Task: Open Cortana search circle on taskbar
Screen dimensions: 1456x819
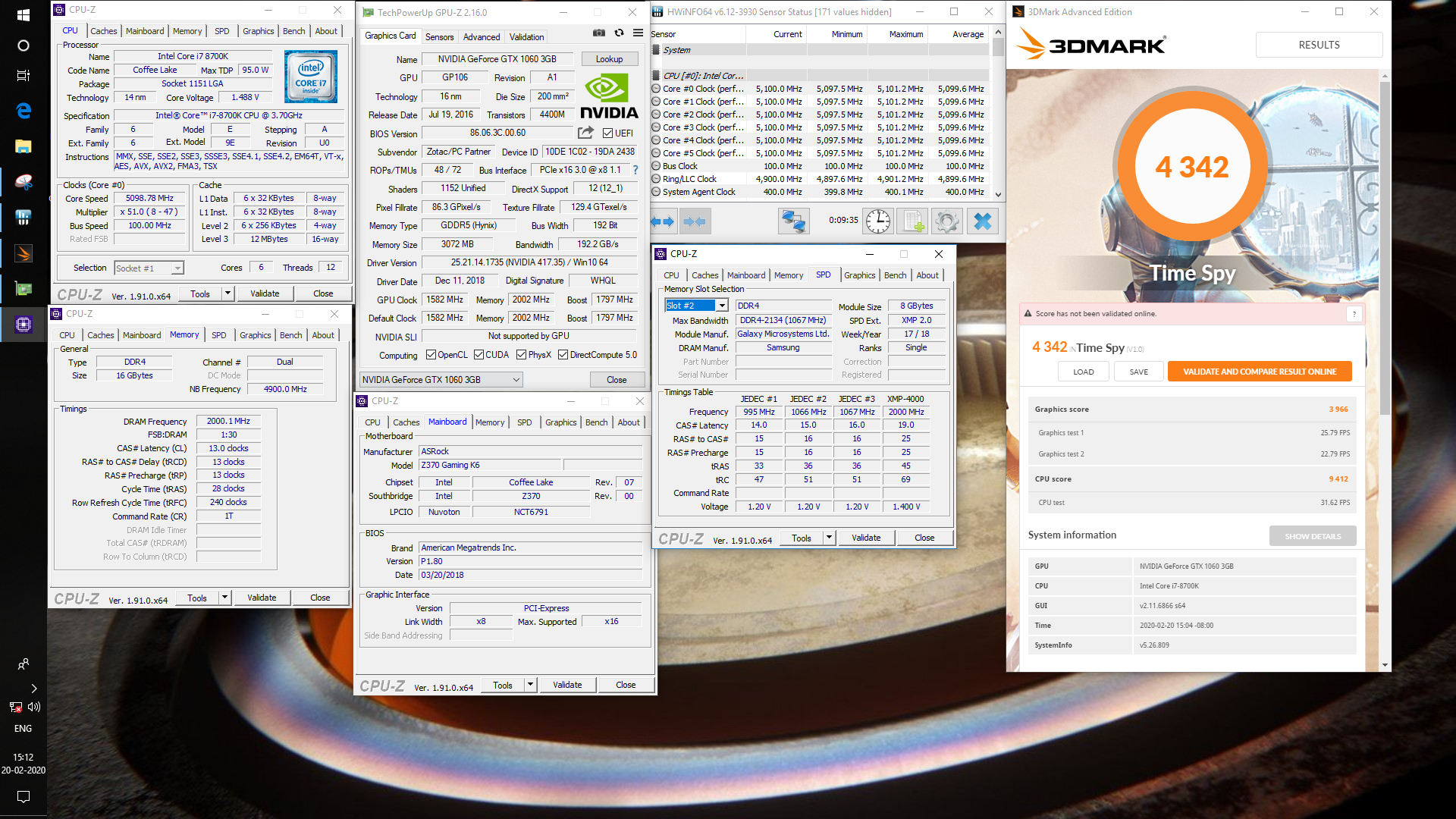Action: 23,45
